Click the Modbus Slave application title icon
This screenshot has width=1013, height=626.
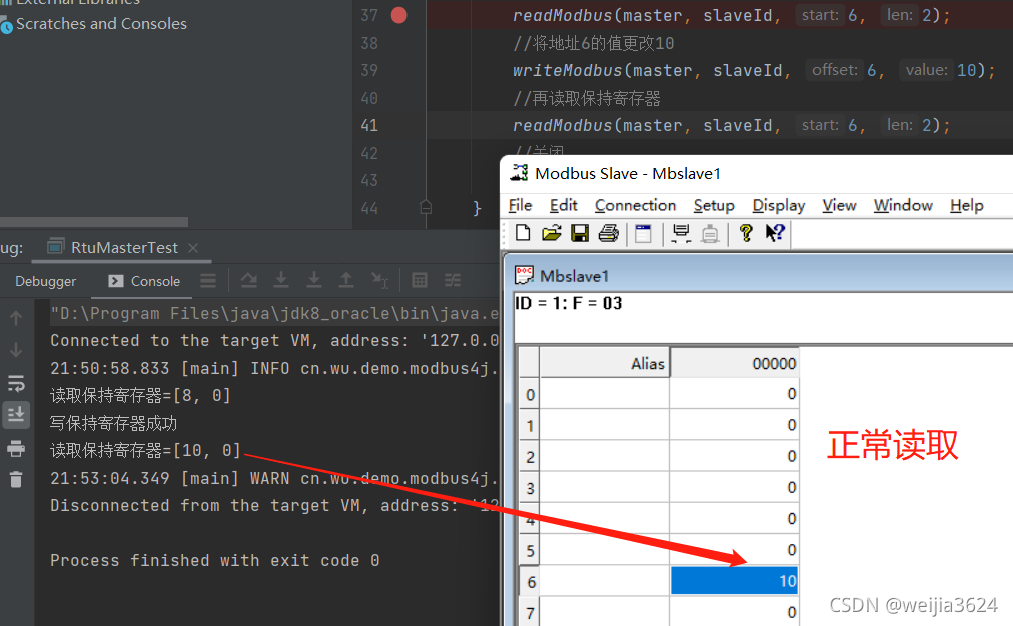click(x=519, y=173)
